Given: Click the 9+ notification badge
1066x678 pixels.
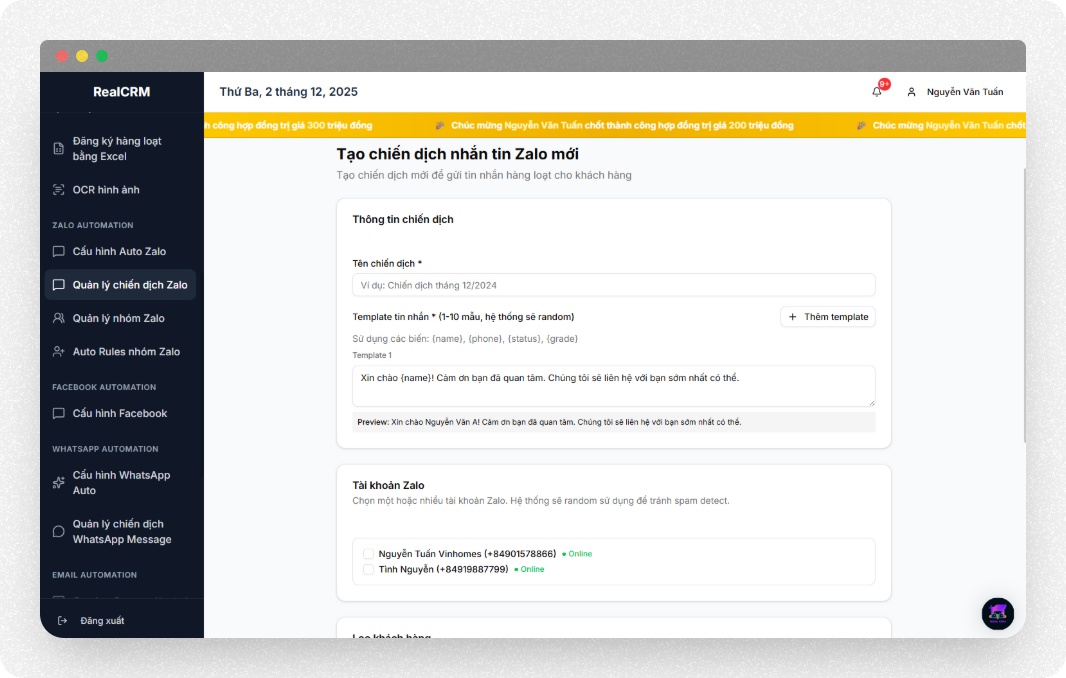Looking at the screenshot, I should [x=884, y=84].
